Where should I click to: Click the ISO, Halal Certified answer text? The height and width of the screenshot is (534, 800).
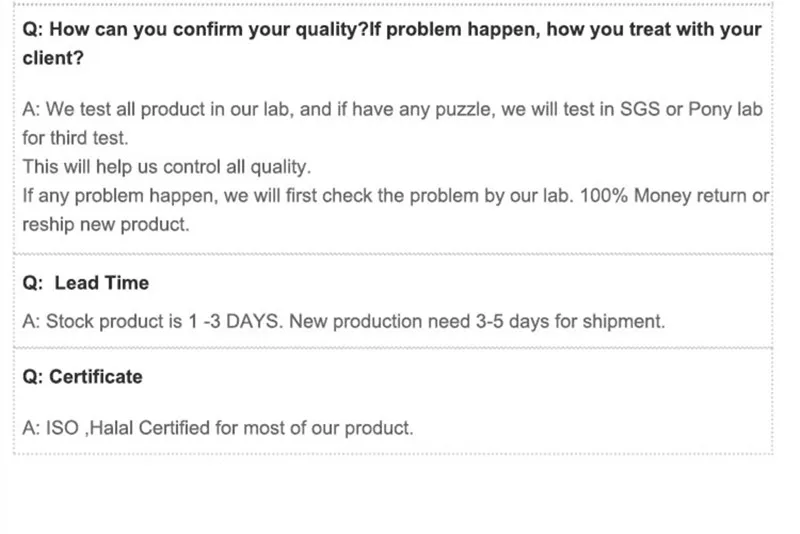click(x=218, y=428)
